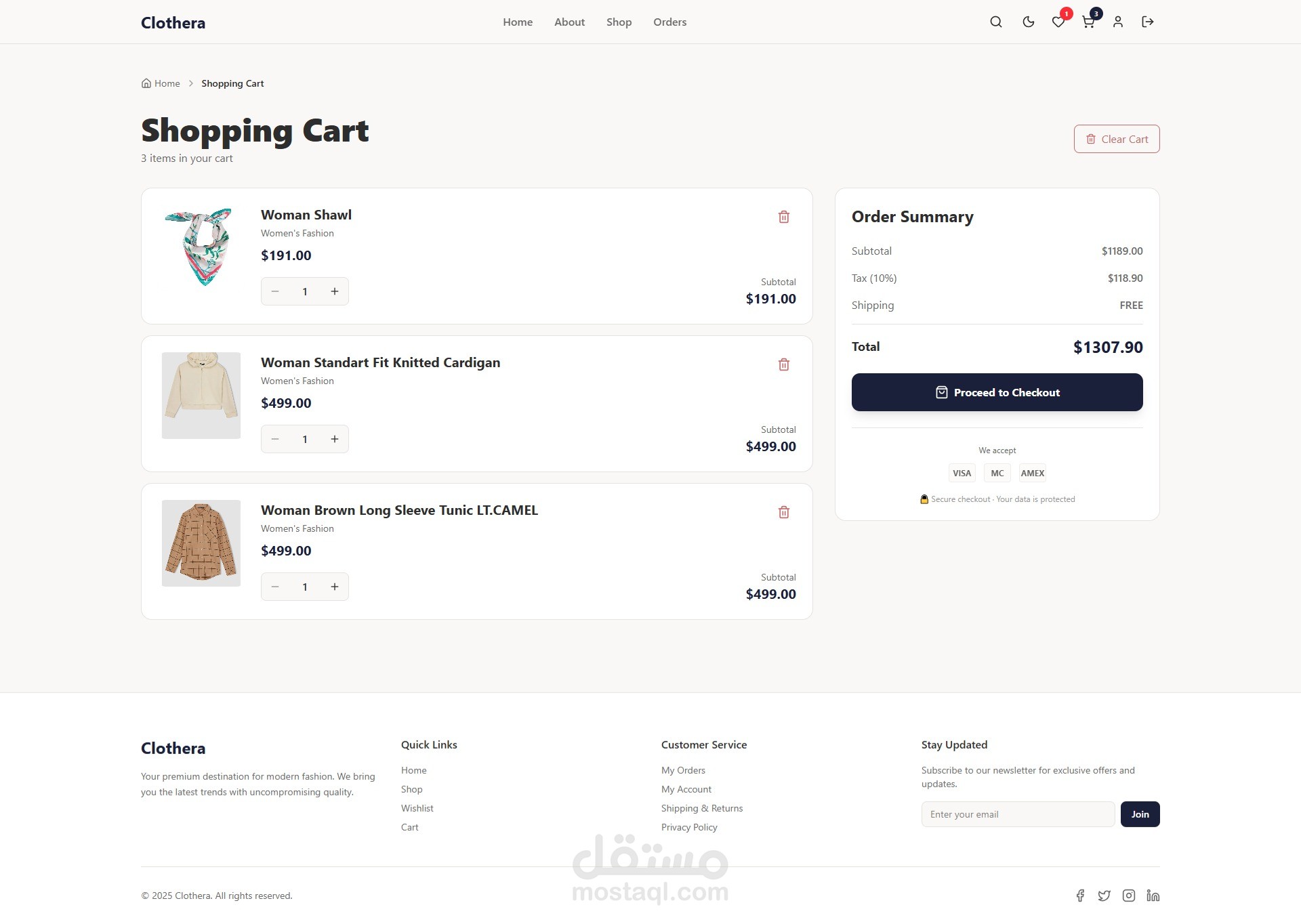Click the cart icon with badge
The height and width of the screenshot is (924, 1301).
point(1088,22)
